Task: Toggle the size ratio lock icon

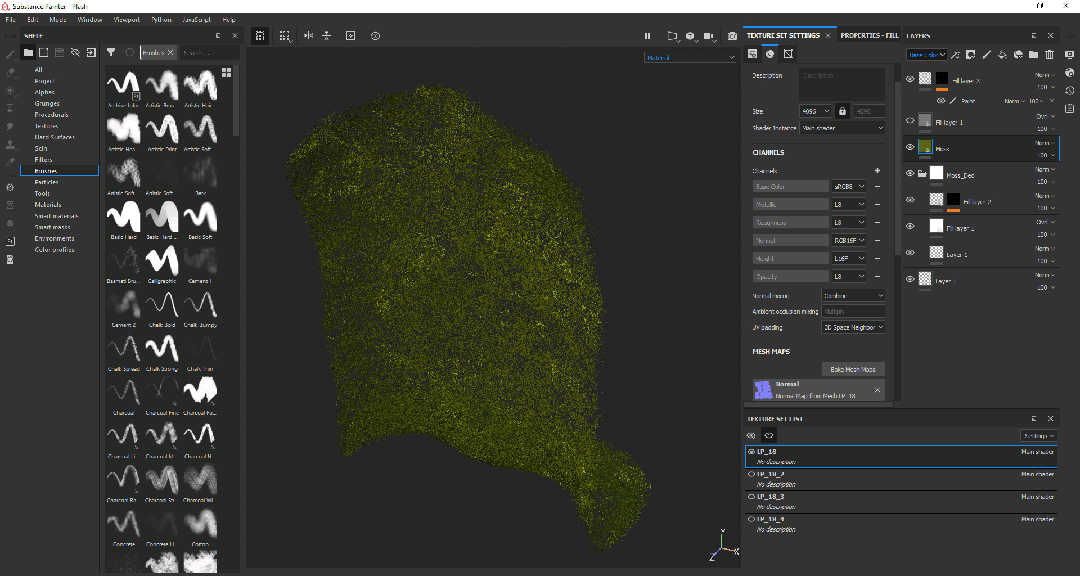Action: point(842,111)
